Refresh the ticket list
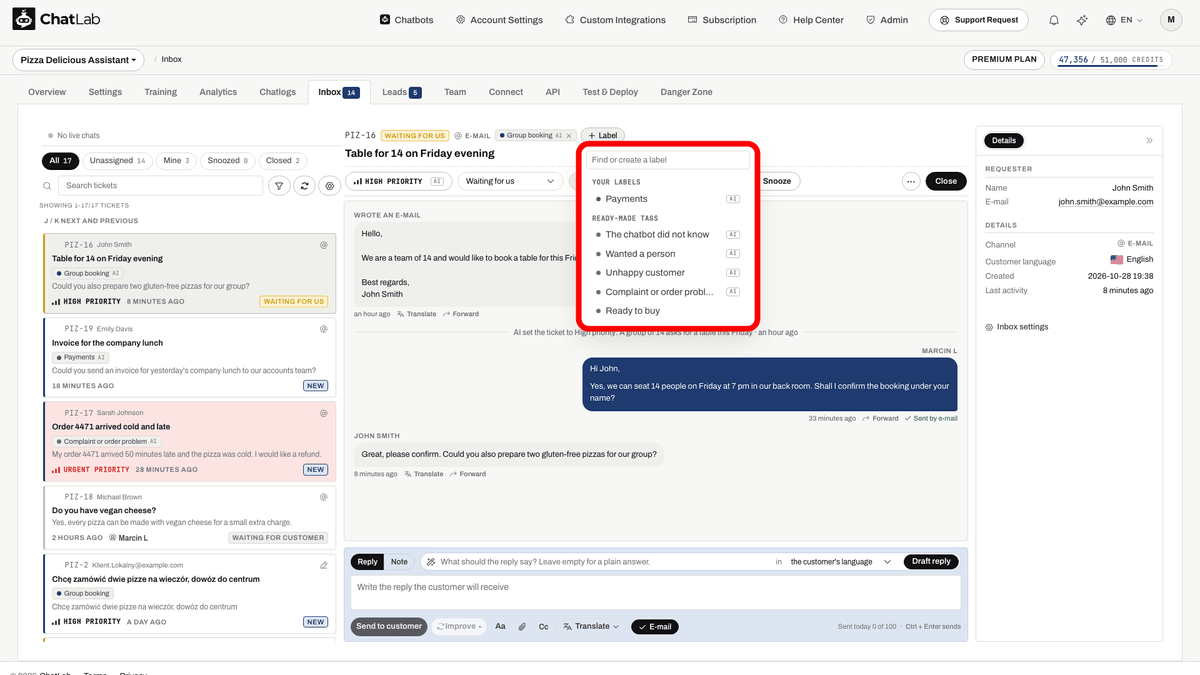1200x675 pixels. click(304, 186)
